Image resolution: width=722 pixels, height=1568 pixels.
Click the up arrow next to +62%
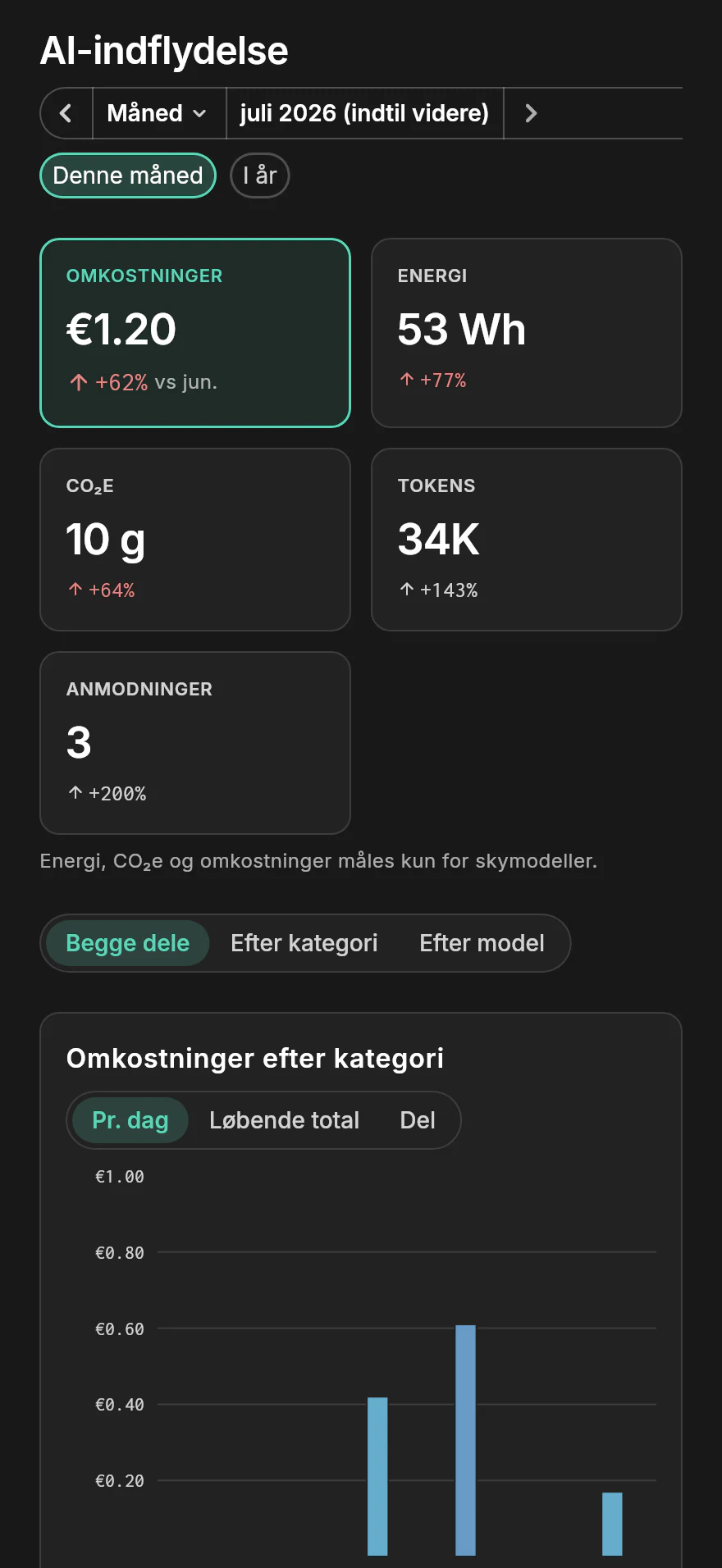point(79,382)
